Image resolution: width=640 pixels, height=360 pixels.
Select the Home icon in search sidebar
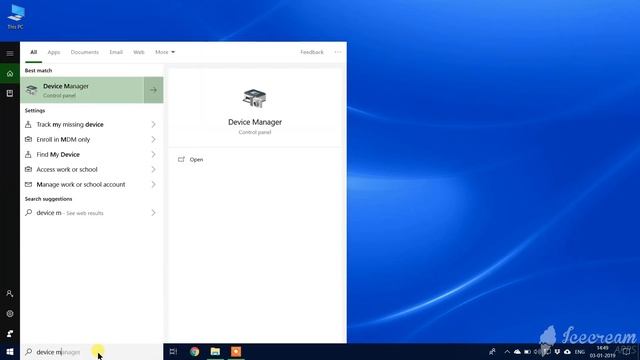click(10, 73)
